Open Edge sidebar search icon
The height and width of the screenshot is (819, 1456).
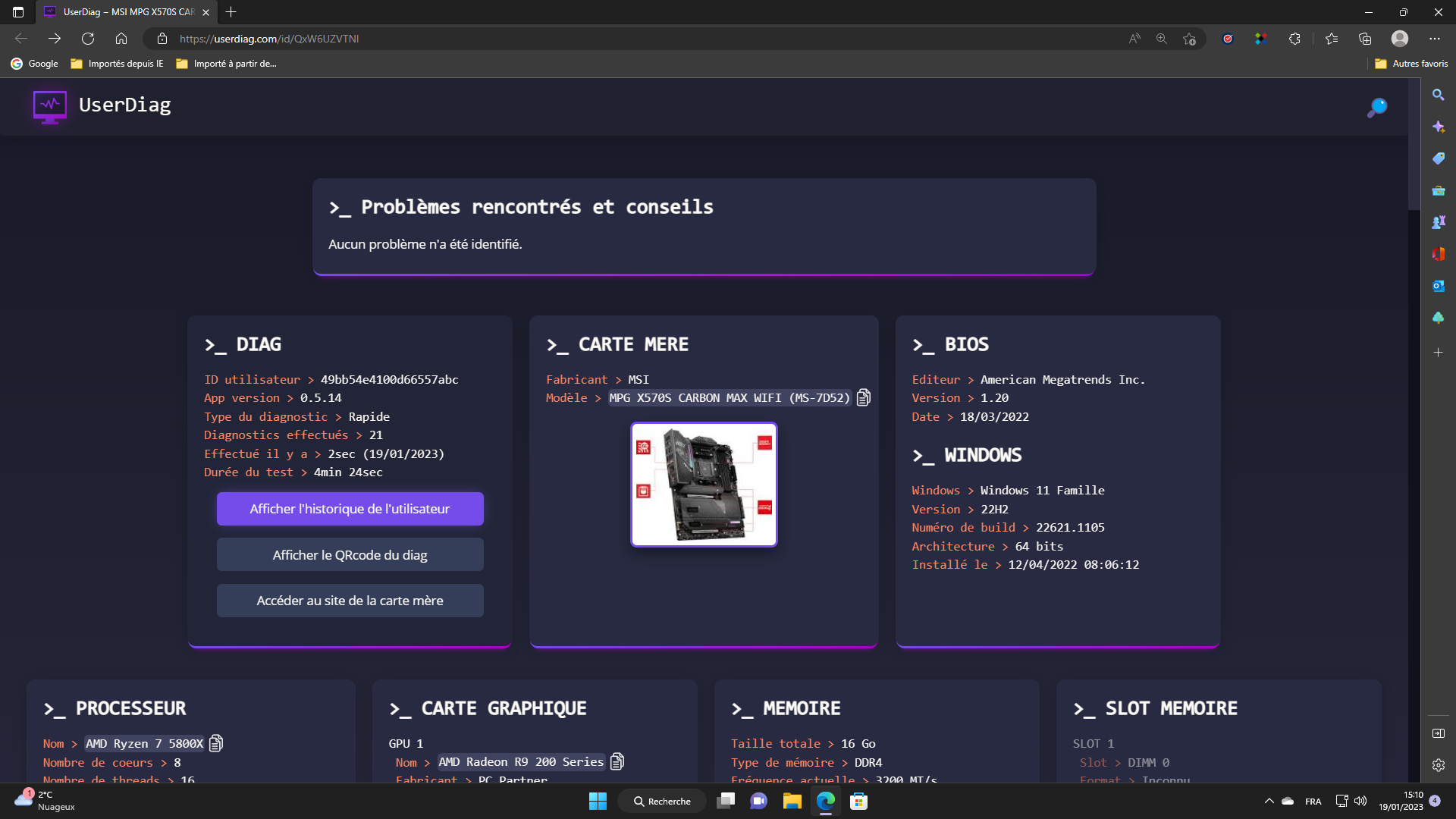1438,95
